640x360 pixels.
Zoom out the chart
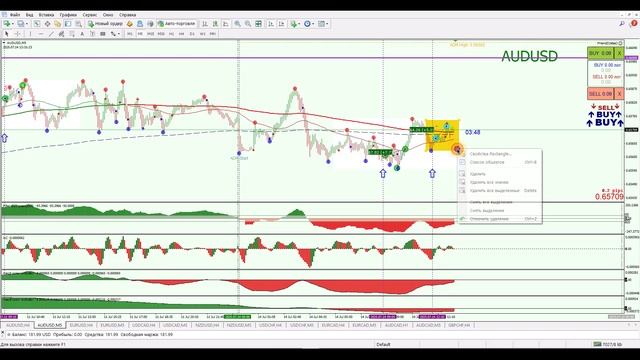(x=248, y=24)
